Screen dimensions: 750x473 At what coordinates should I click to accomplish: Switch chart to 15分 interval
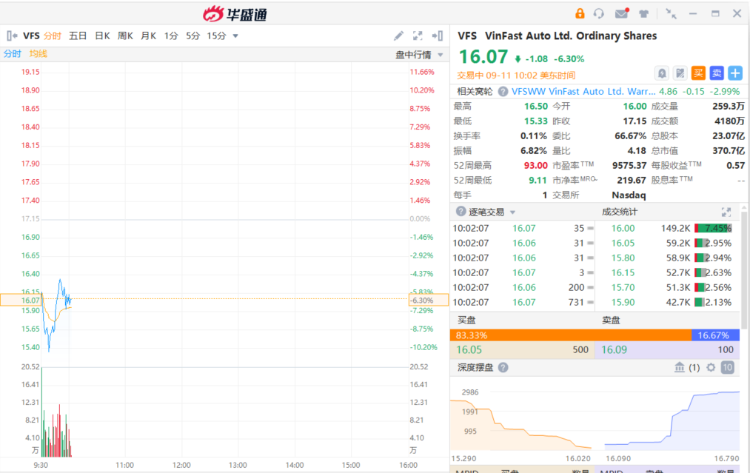[x=216, y=36]
